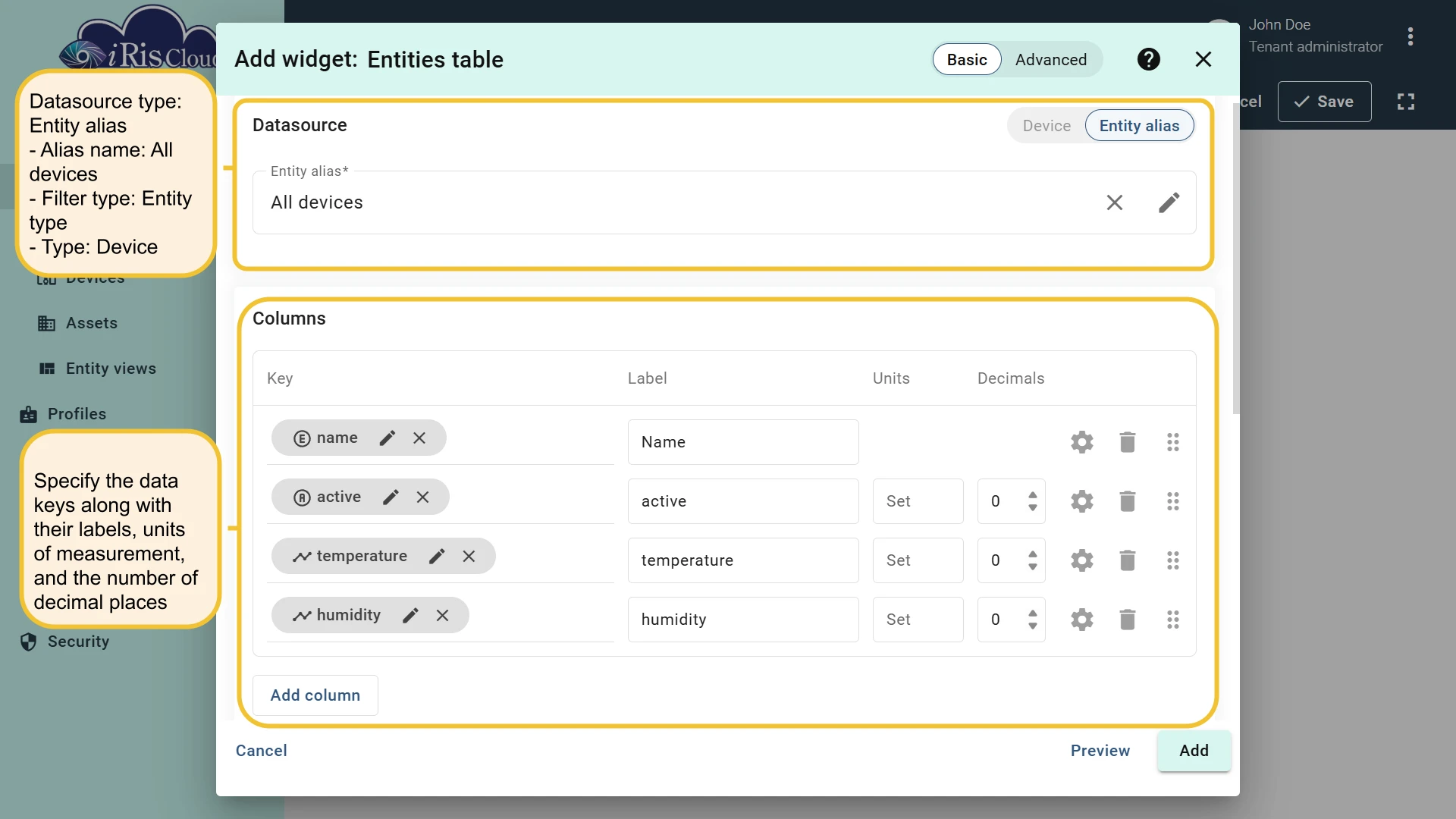
Task: Focus the Name label field
Action: tap(743, 442)
